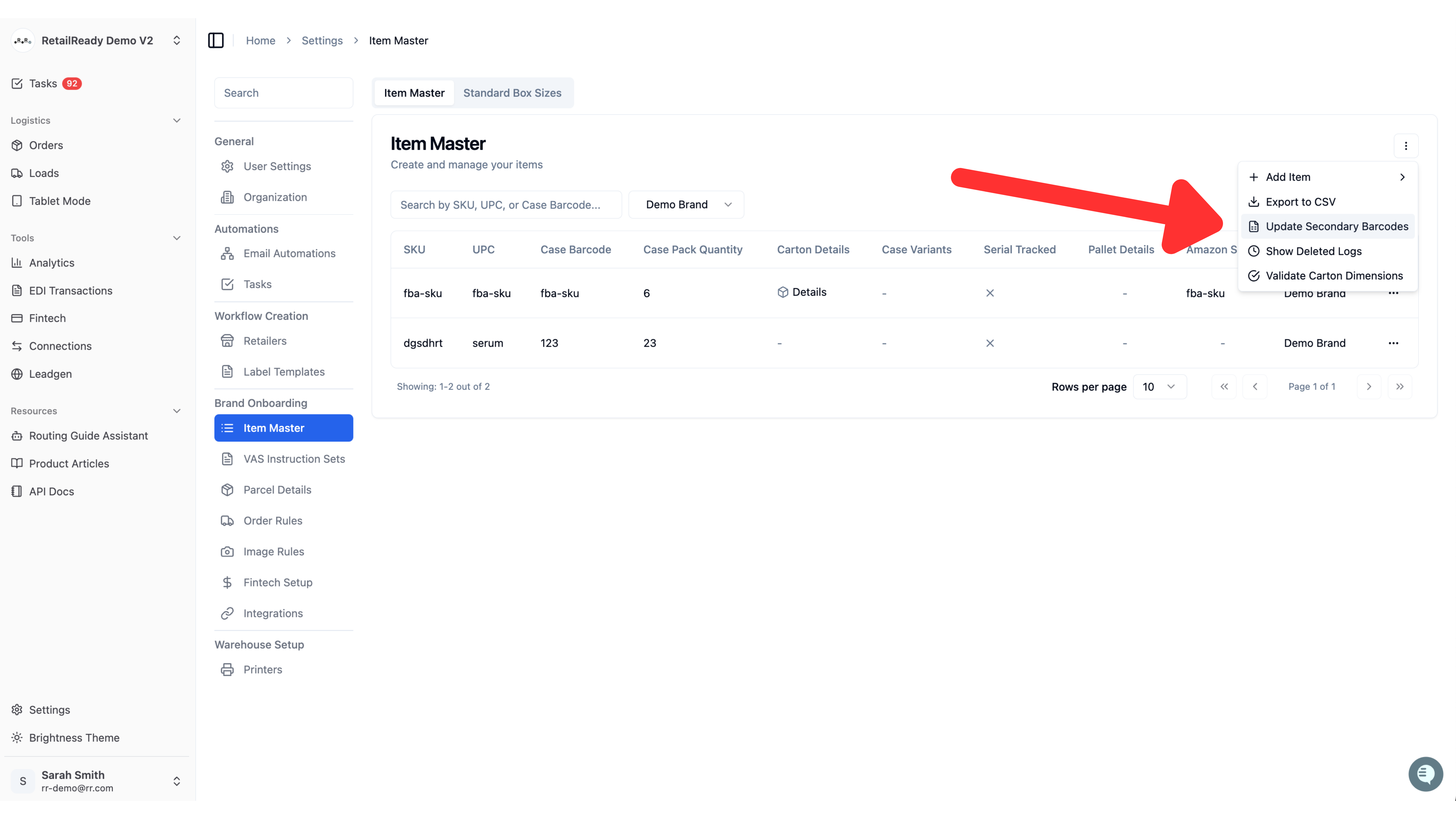Screen dimensions: 1456x819
Task: Open Routing Guide Assistant
Action: point(80,436)
